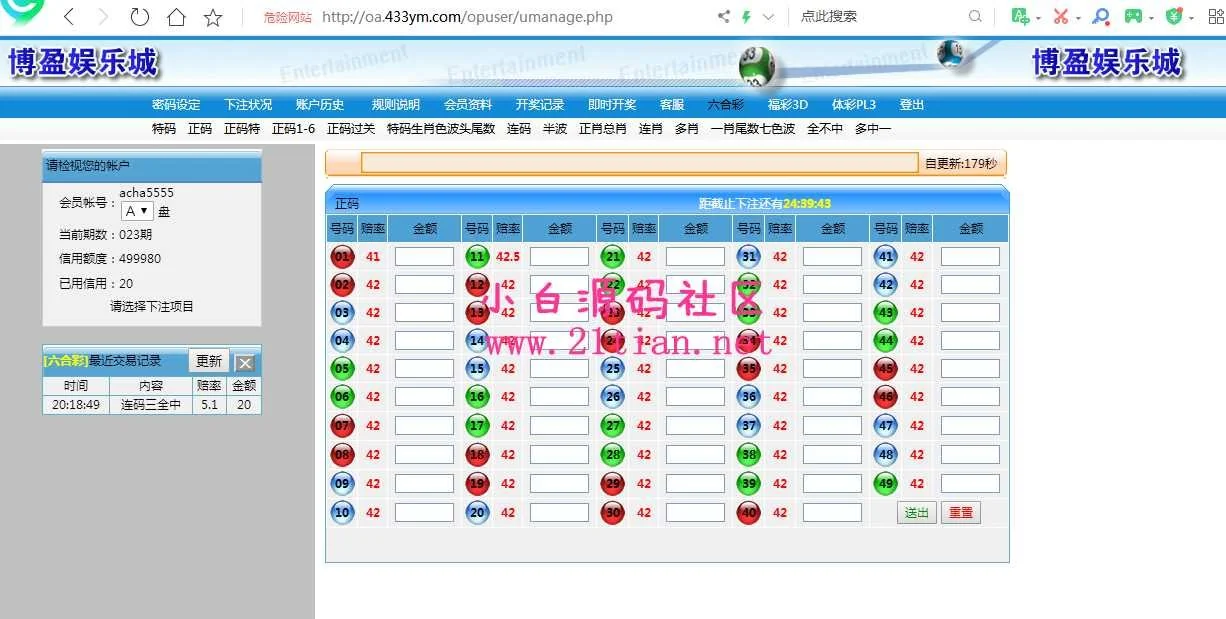Image resolution: width=1226 pixels, height=619 pixels.
Task: Click the orange progress bar at top
Action: (x=639, y=163)
